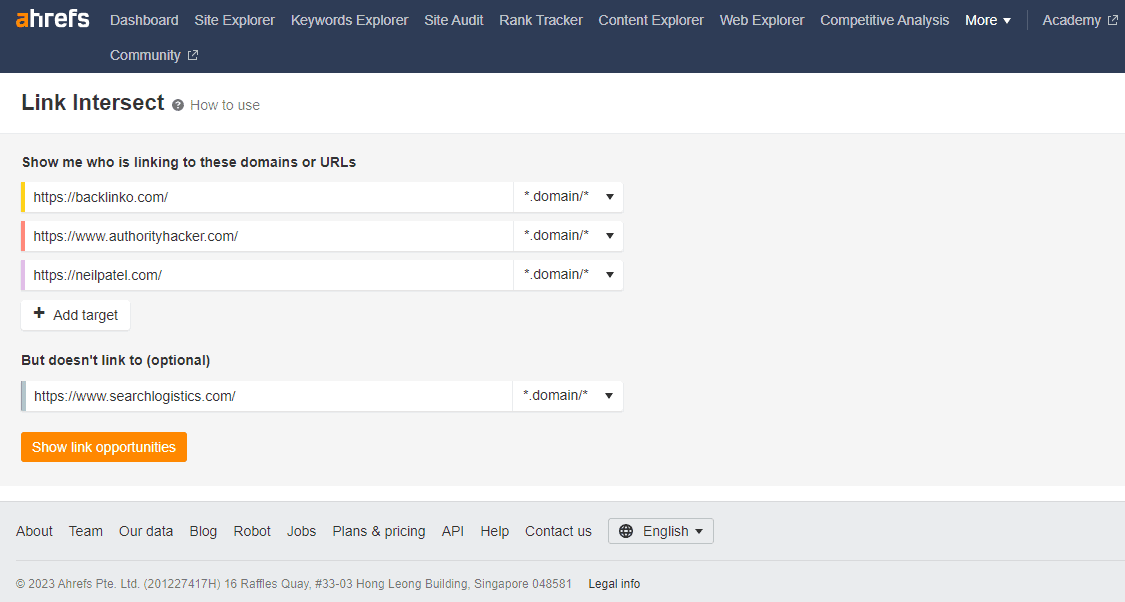Image resolution: width=1125 pixels, height=602 pixels.
Task: View Plans & pricing
Action: pos(379,531)
